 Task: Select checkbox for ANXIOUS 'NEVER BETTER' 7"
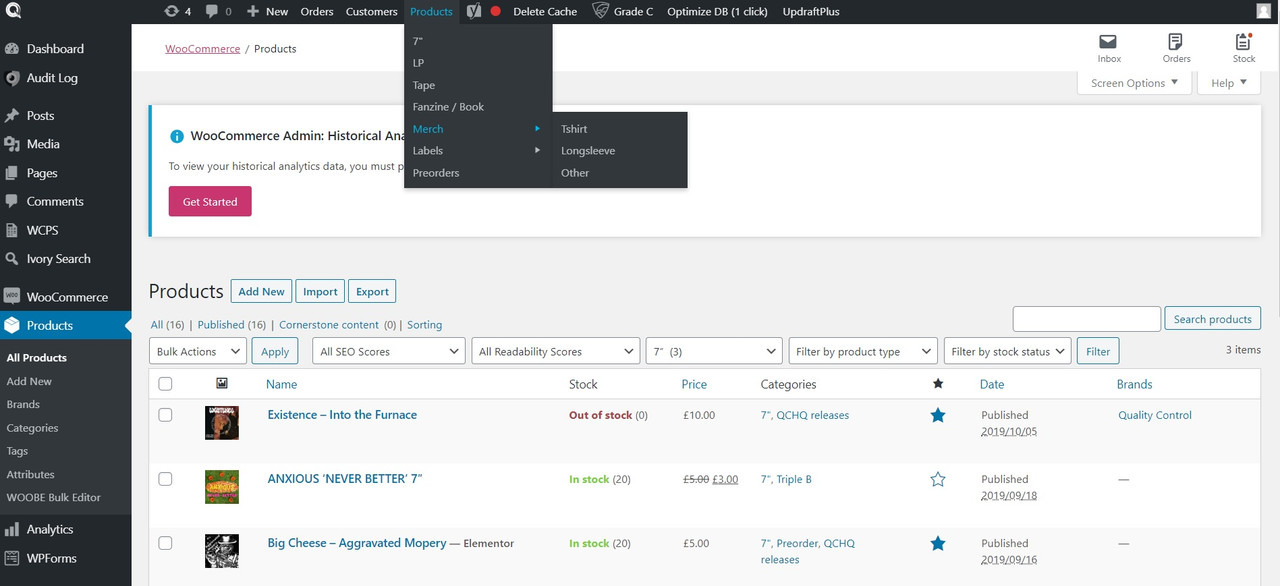(x=165, y=479)
